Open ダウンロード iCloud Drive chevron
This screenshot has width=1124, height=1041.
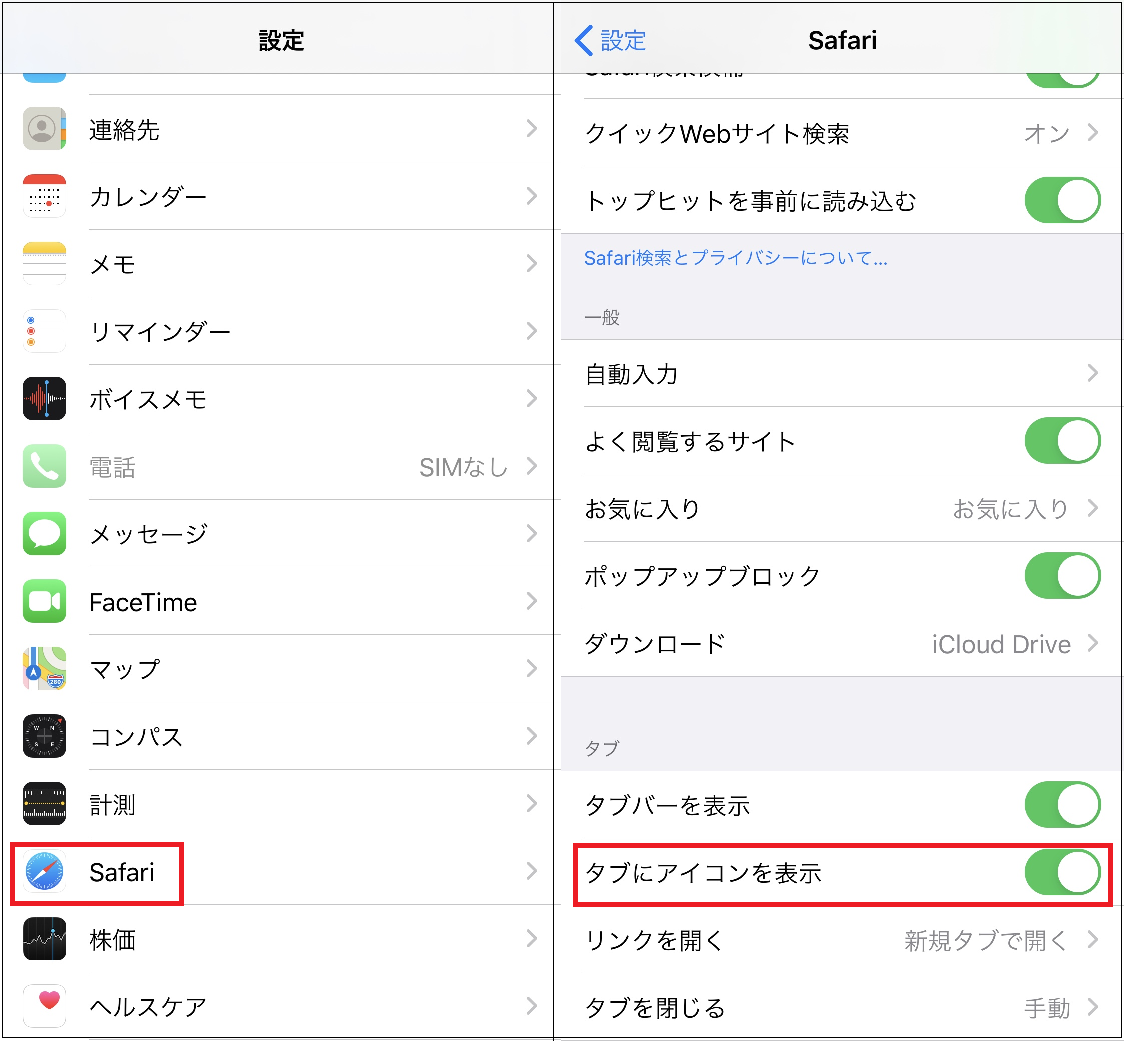pos(1092,644)
